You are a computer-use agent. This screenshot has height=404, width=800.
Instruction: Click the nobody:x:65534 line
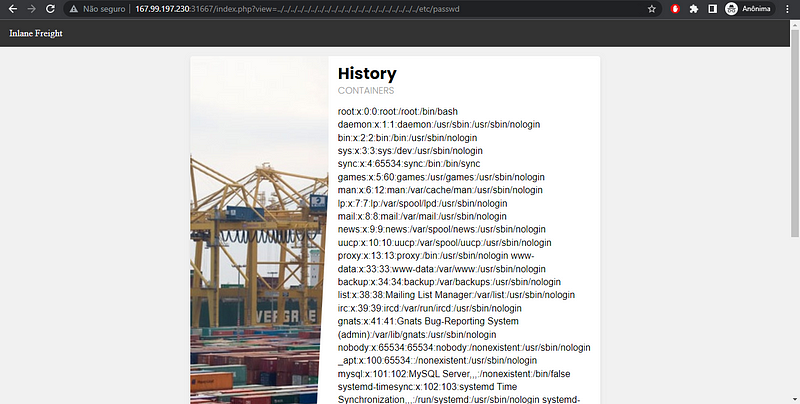pos(464,347)
